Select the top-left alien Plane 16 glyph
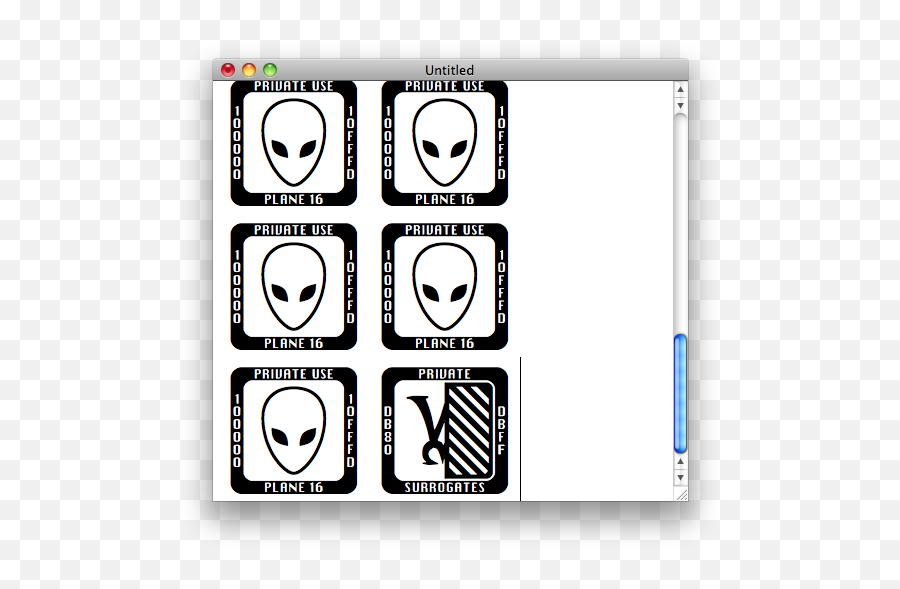900x589 pixels. (292, 141)
